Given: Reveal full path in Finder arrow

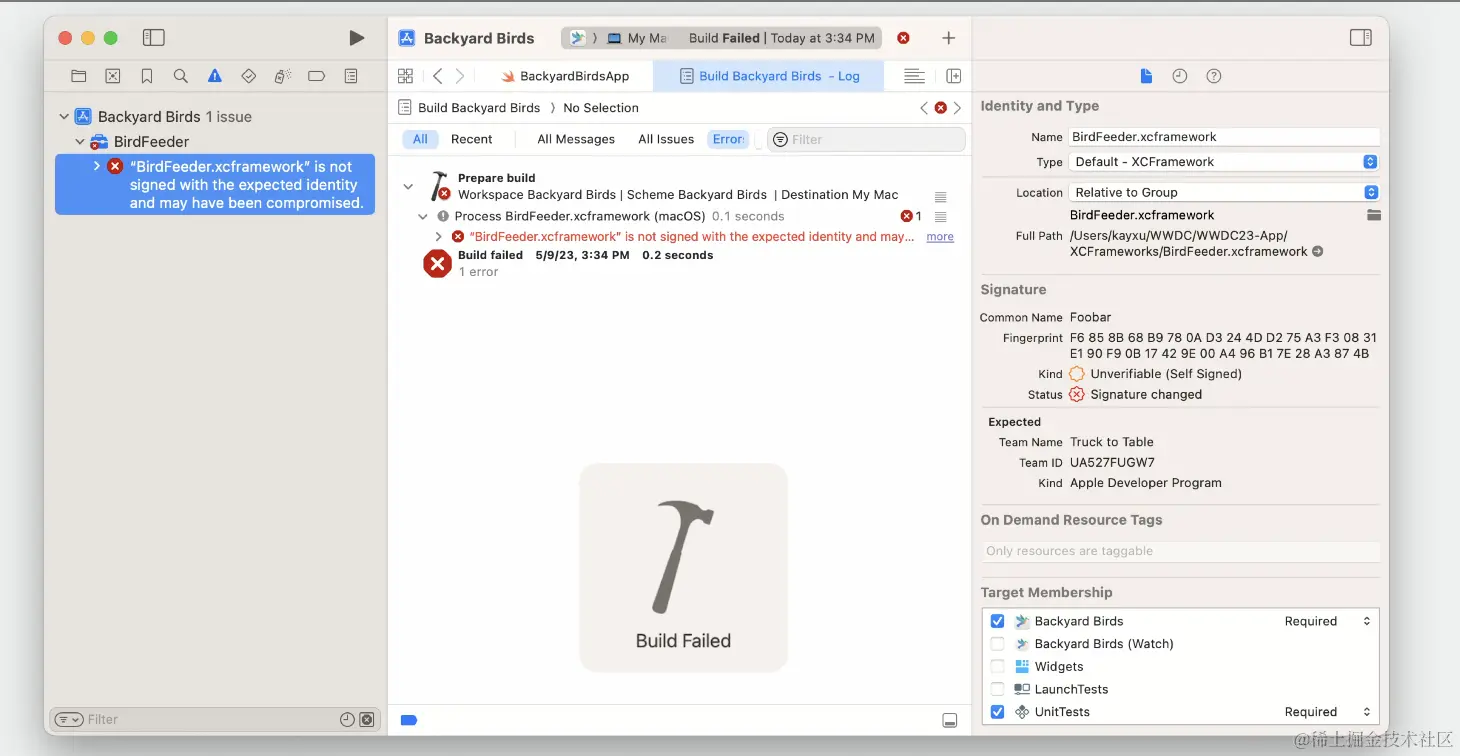Looking at the screenshot, I should [1318, 252].
